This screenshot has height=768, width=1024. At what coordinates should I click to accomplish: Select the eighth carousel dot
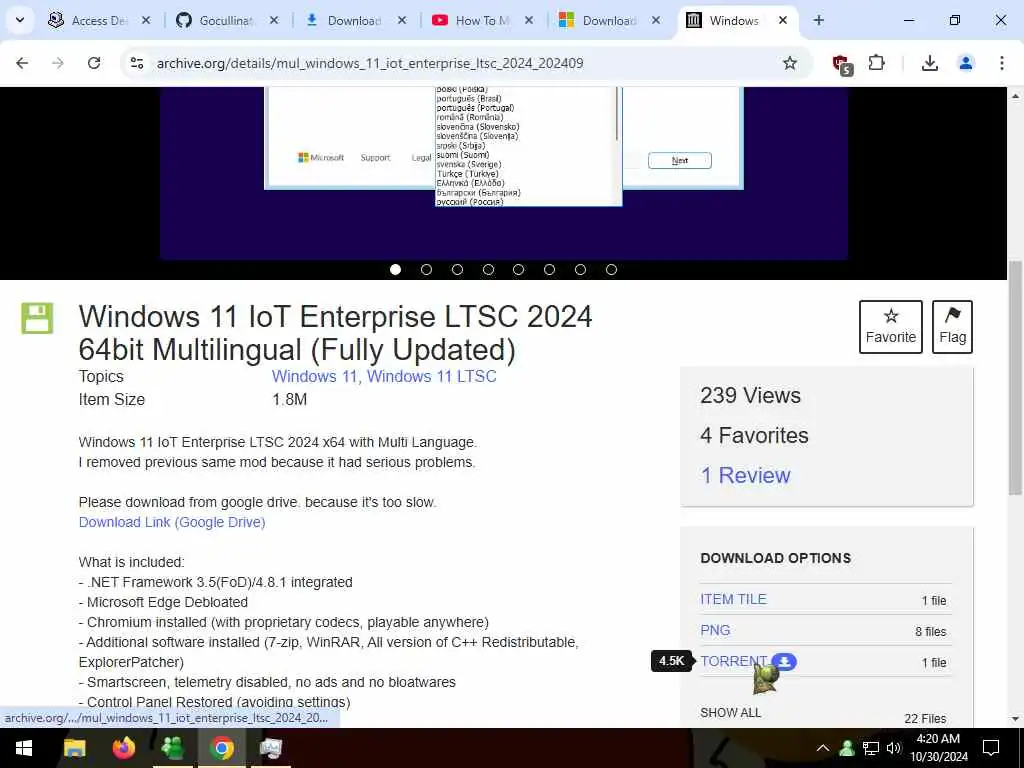pyautogui.click(x=611, y=270)
